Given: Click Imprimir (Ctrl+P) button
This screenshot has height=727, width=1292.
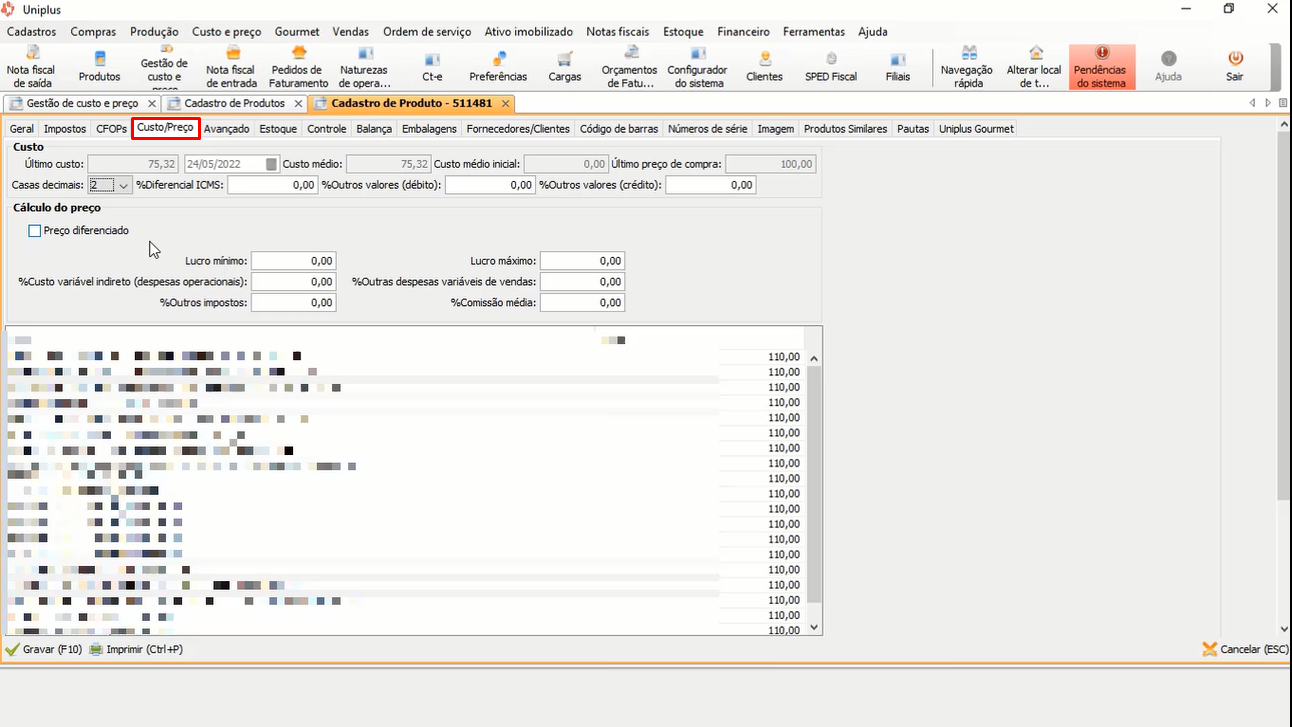Looking at the screenshot, I should pyautogui.click(x=136, y=649).
